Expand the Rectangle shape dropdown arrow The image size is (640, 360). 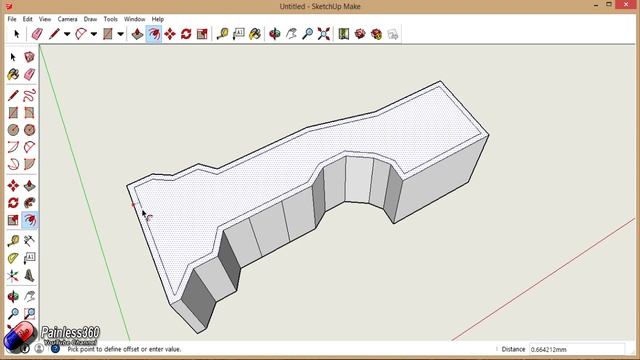pyautogui.click(x=120, y=34)
